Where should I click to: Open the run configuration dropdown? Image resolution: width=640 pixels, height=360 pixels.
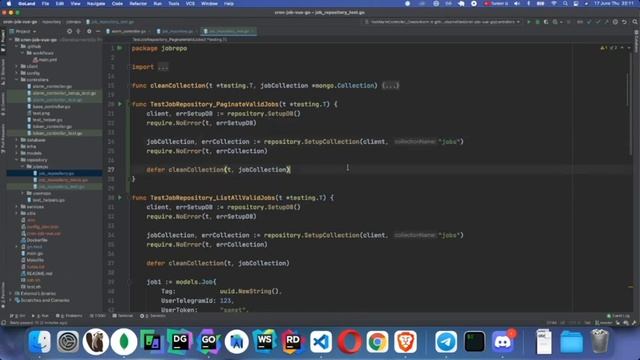(444, 22)
